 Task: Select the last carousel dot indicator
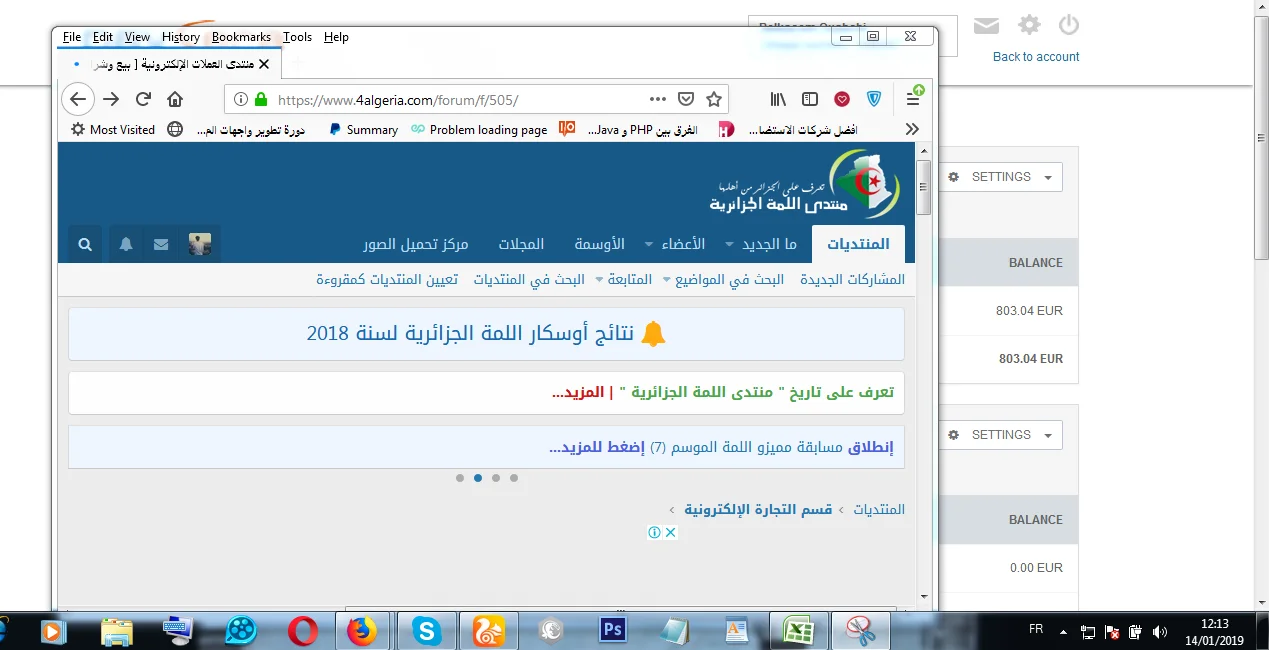tap(514, 478)
